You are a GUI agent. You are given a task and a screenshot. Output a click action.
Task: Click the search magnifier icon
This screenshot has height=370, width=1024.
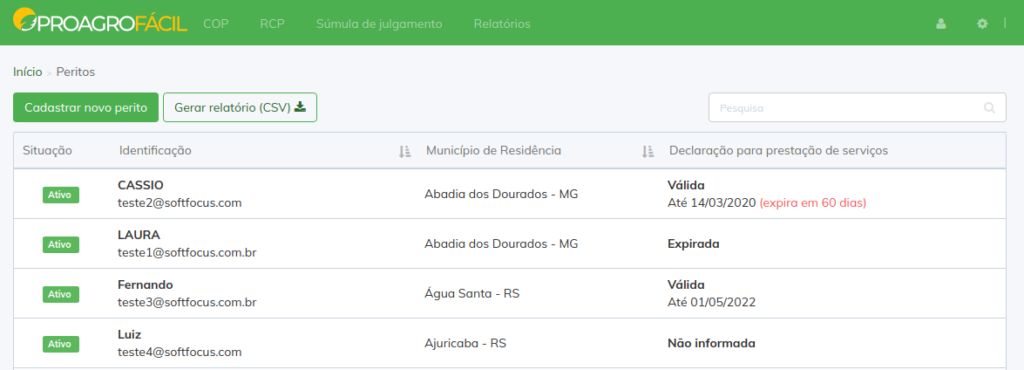click(x=990, y=108)
